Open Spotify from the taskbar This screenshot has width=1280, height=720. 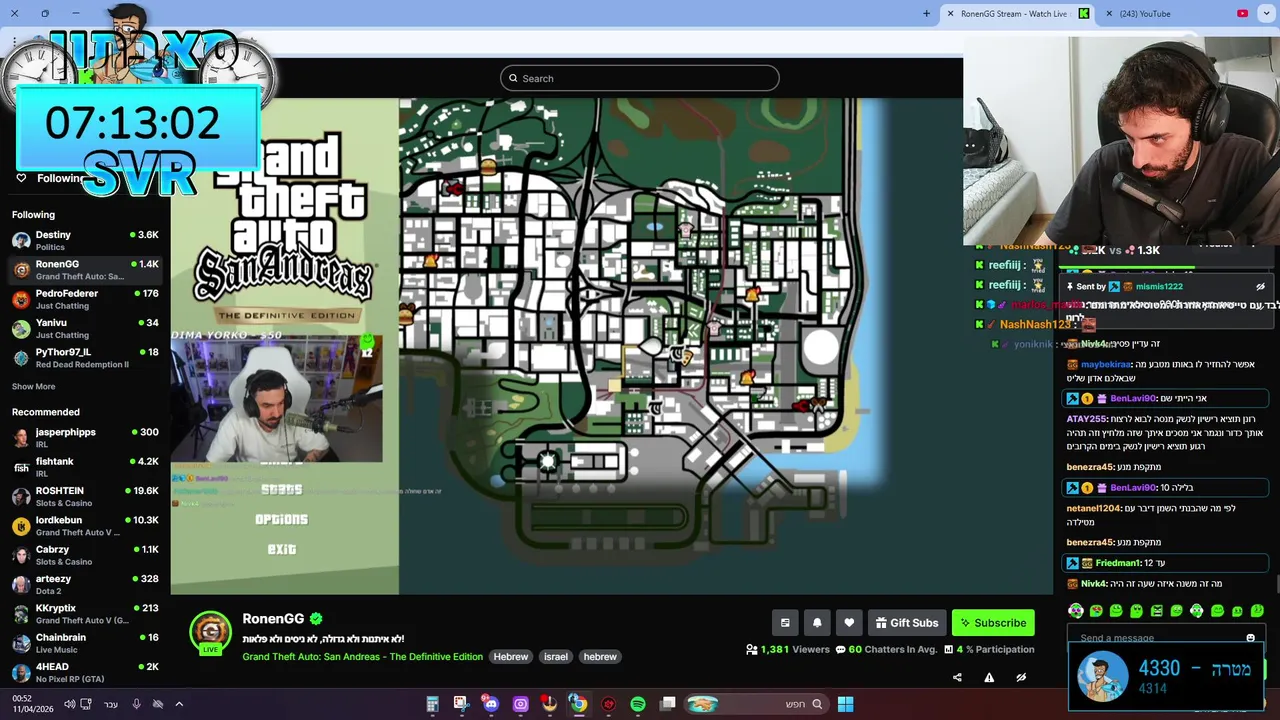coord(638,704)
